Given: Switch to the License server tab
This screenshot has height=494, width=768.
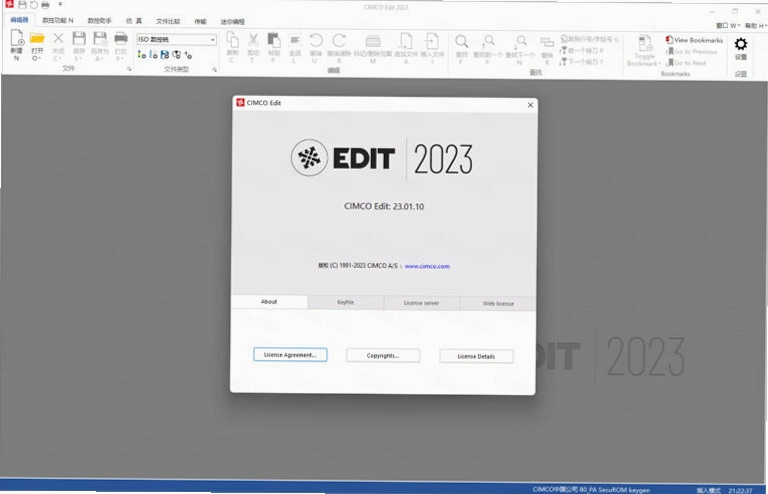Looking at the screenshot, I should click(x=421, y=303).
